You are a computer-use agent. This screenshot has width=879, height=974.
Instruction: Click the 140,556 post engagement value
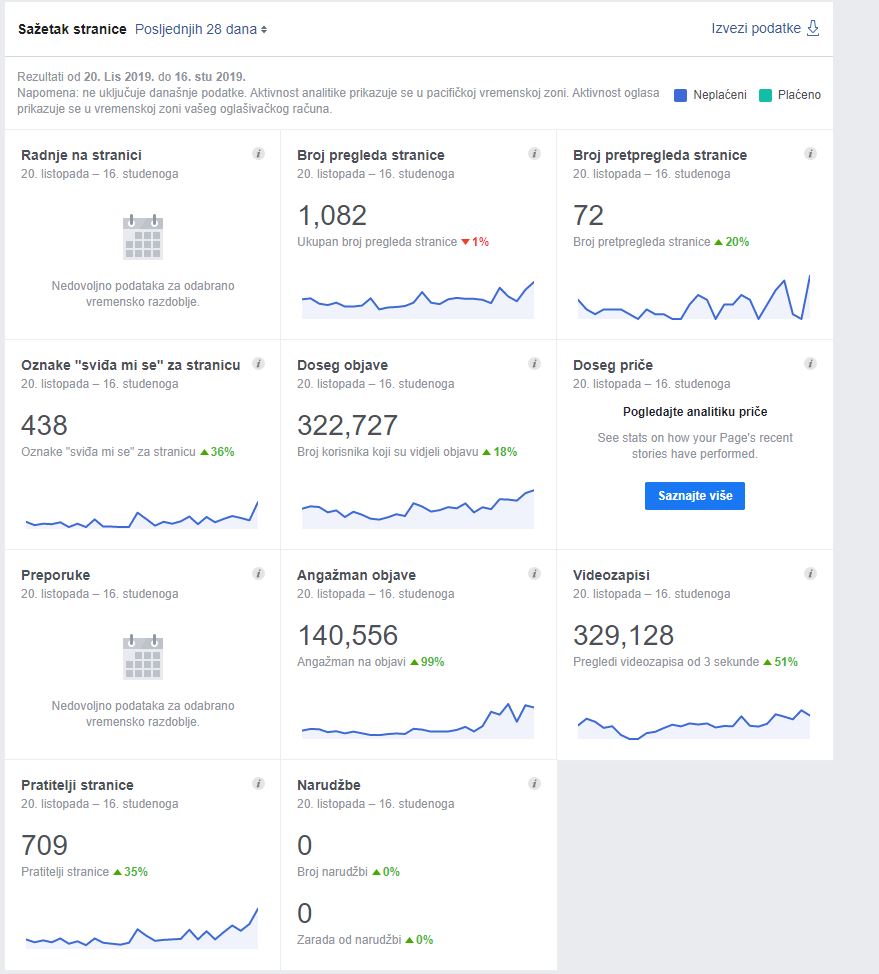[x=348, y=635]
